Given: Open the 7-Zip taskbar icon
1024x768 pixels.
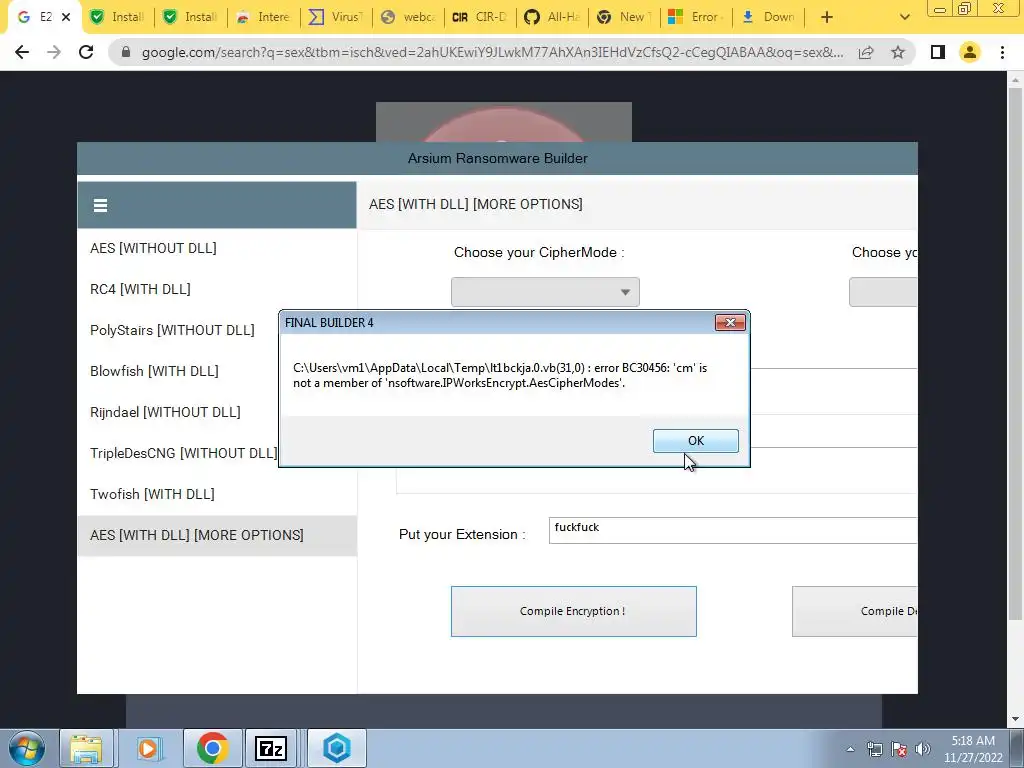Looking at the screenshot, I should pyautogui.click(x=271, y=748).
